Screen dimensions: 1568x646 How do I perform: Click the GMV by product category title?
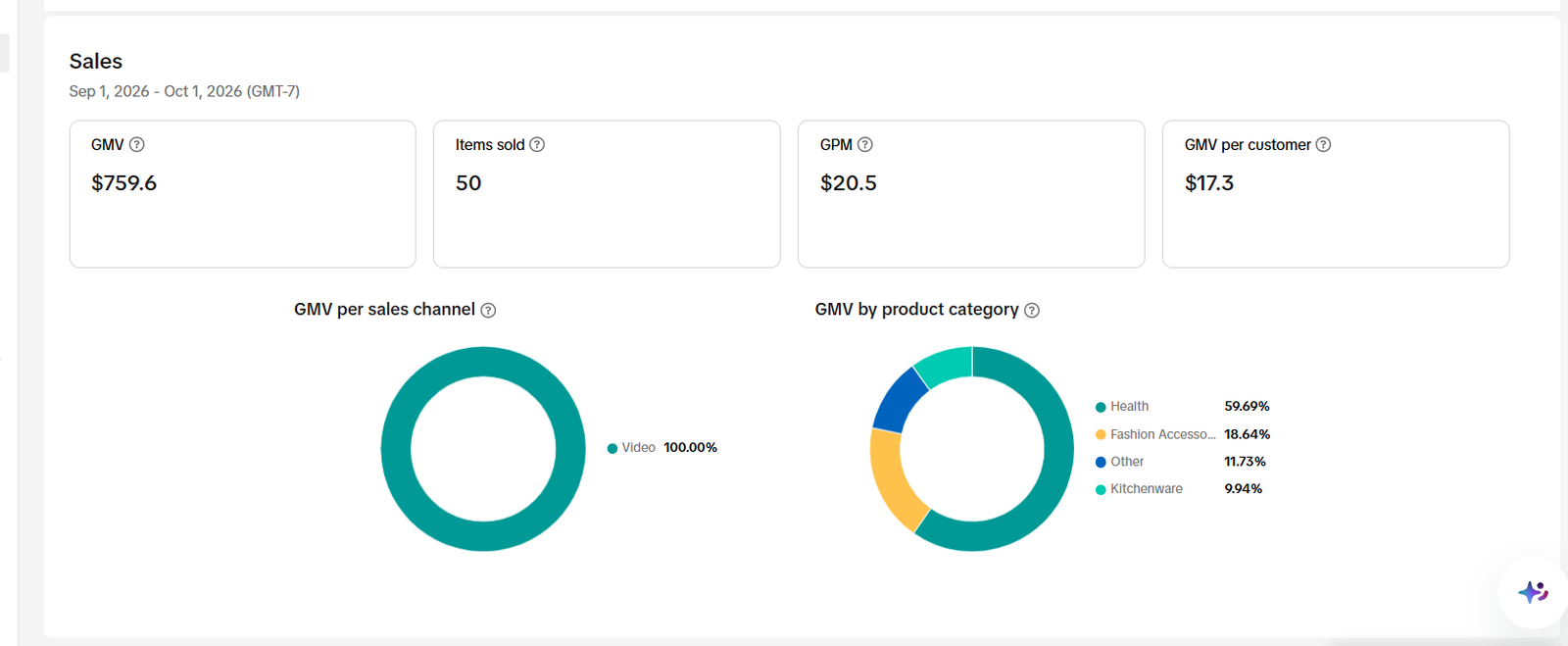[917, 309]
